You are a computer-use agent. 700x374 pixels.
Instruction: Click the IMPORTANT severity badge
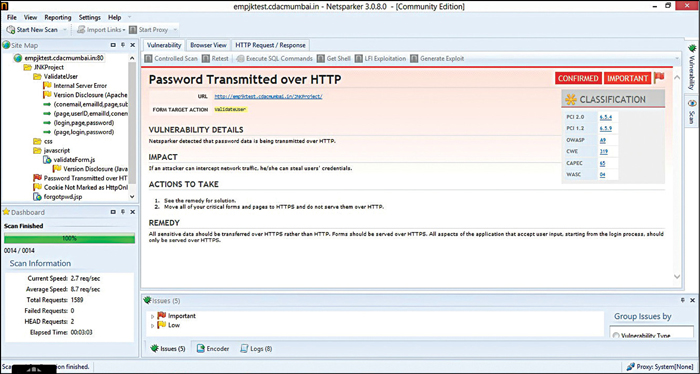(x=627, y=78)
